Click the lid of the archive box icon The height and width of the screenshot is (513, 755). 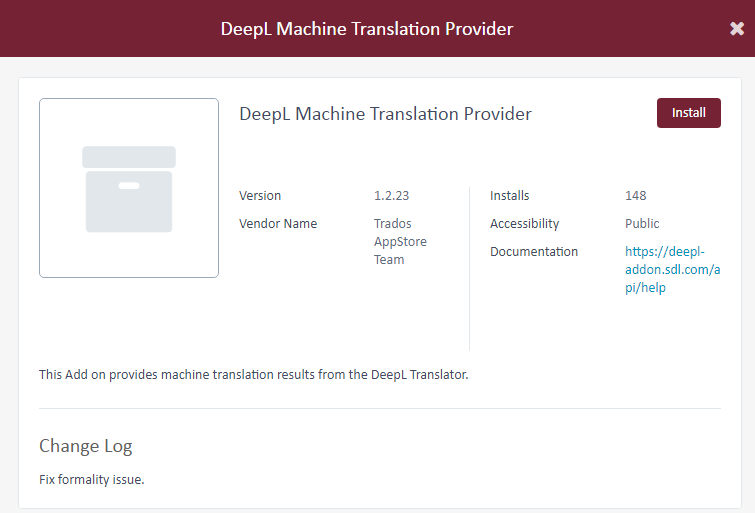[129, 157]
